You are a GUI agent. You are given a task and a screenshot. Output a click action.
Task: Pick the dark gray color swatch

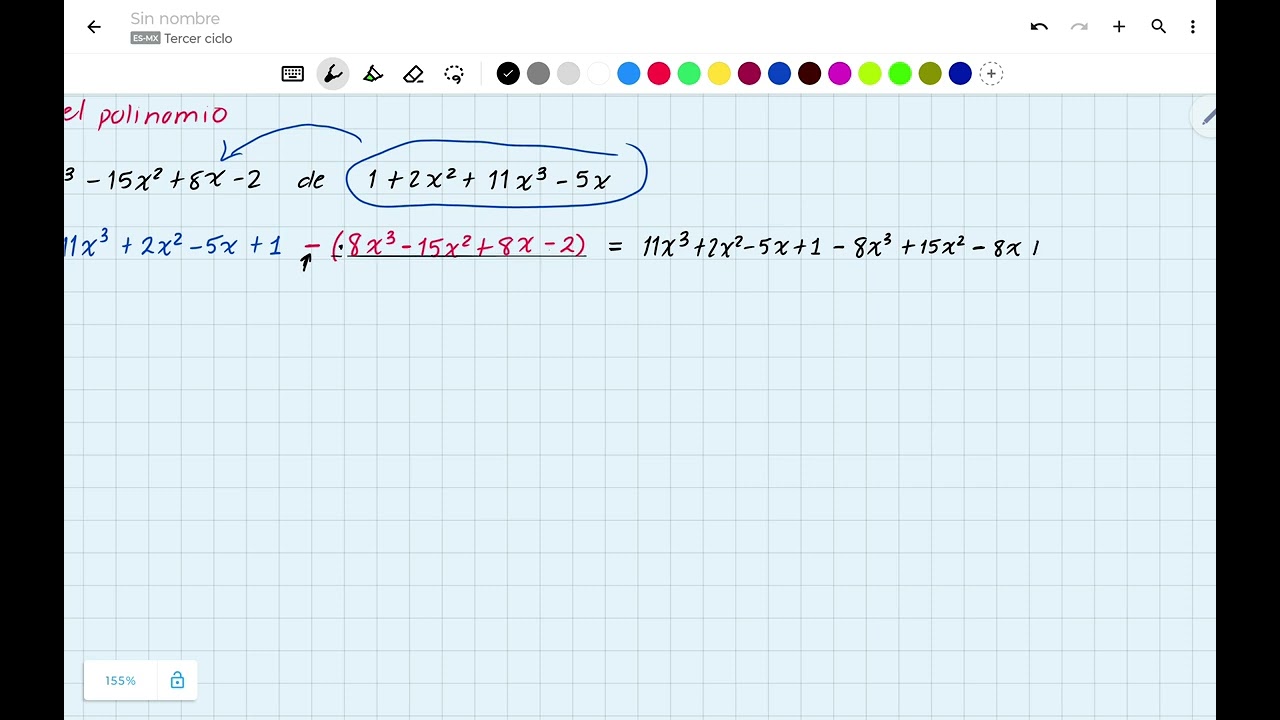point(538,73)
